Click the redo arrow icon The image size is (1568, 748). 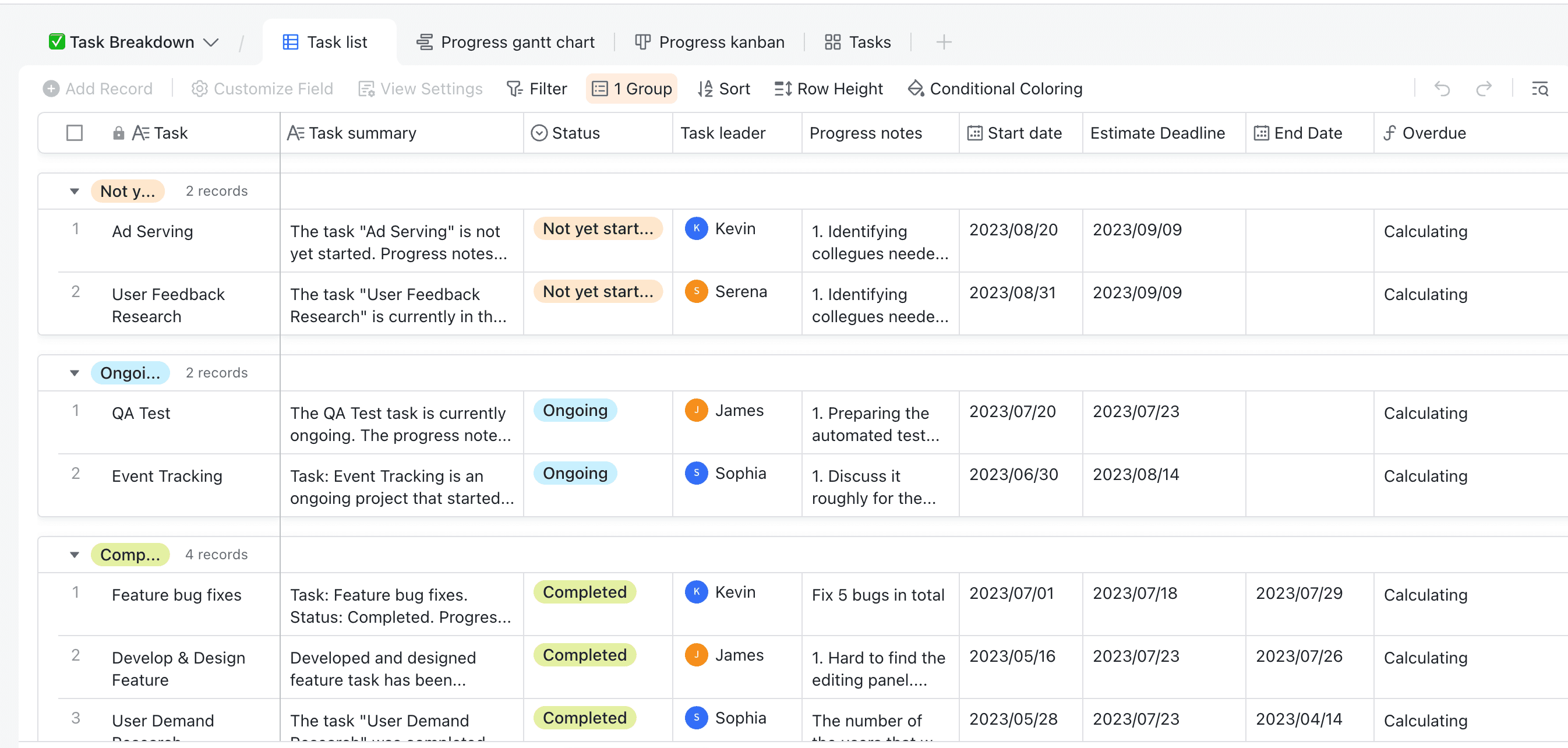point(1484,89)
